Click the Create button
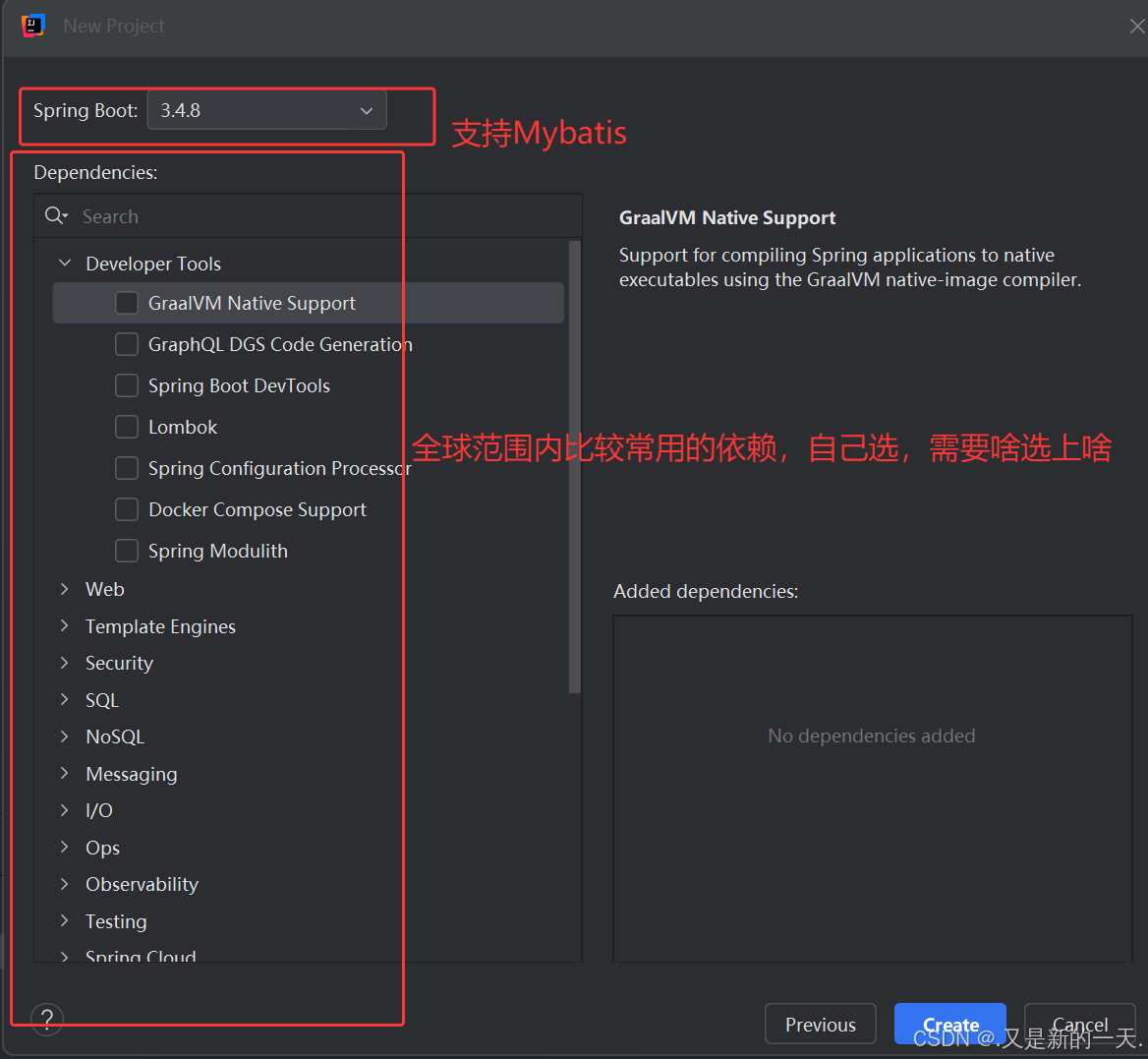 pyautogui.click(x=950, y=1024)
